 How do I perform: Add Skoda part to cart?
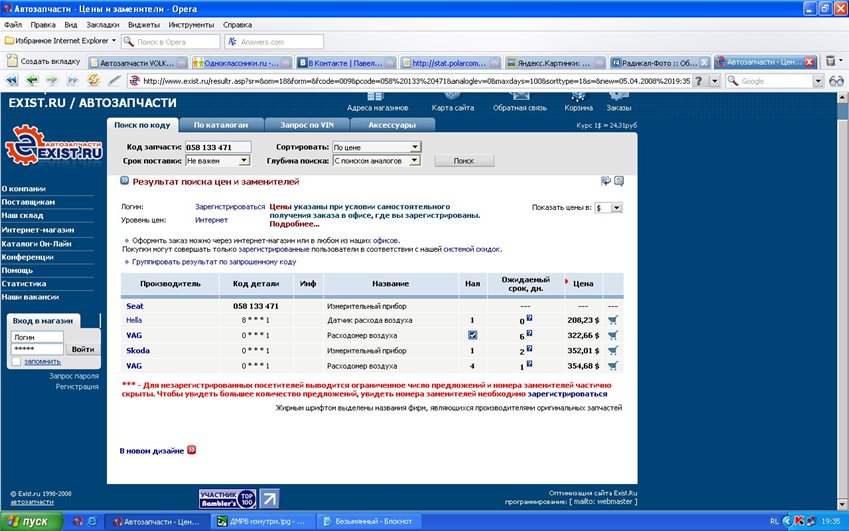[612, 350]
